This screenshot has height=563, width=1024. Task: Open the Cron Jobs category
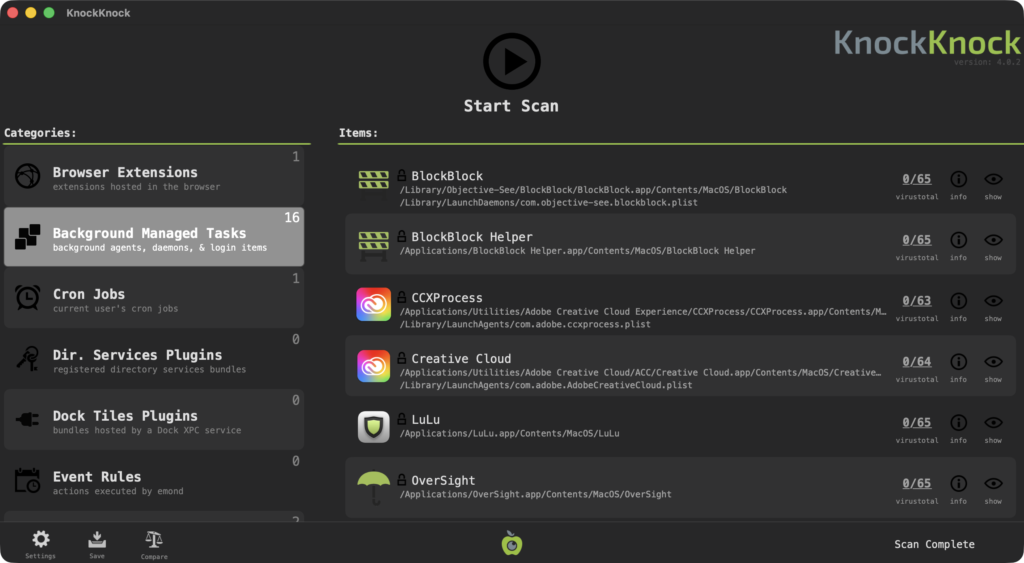(154, 298)
